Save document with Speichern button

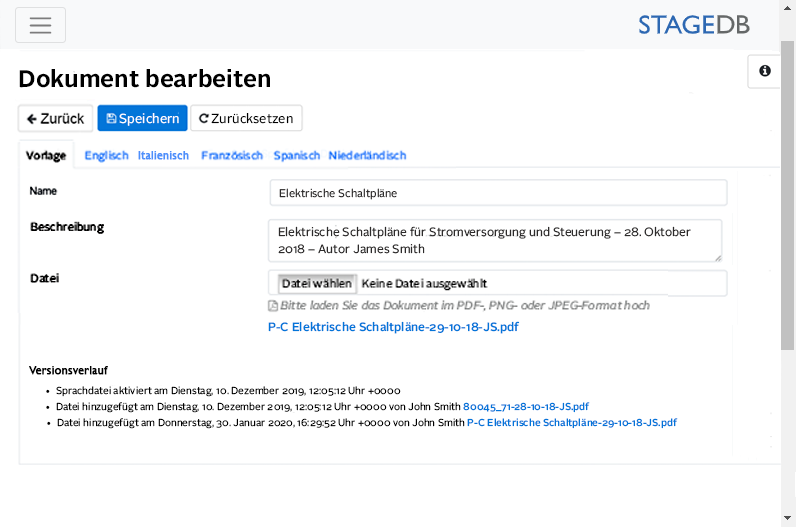pyautogui.click(x=142, y=118)
